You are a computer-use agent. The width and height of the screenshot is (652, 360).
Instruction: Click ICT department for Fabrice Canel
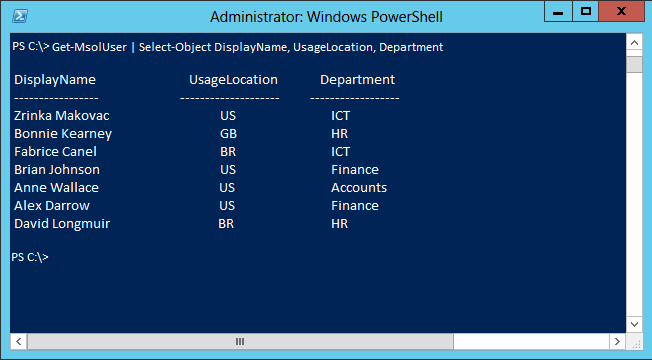pyautogui.click(x=341, y=152)
